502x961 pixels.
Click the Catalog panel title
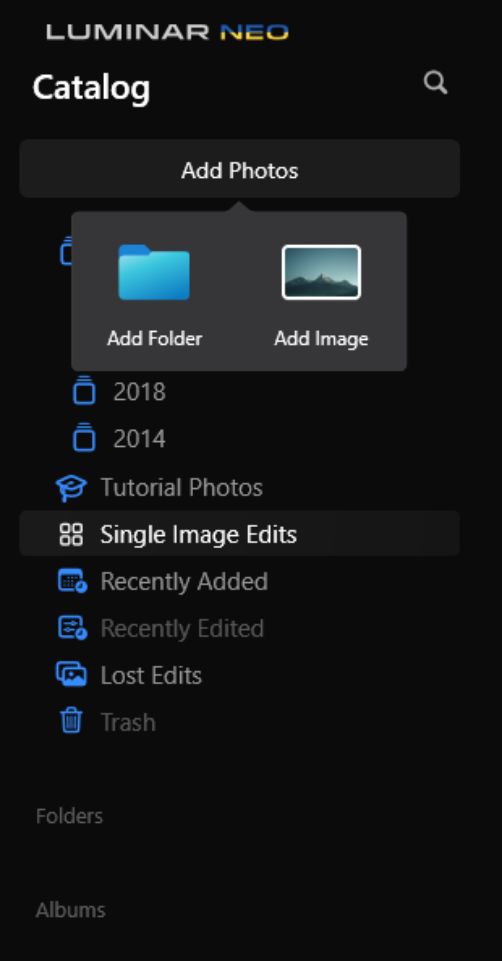[91, 87]
